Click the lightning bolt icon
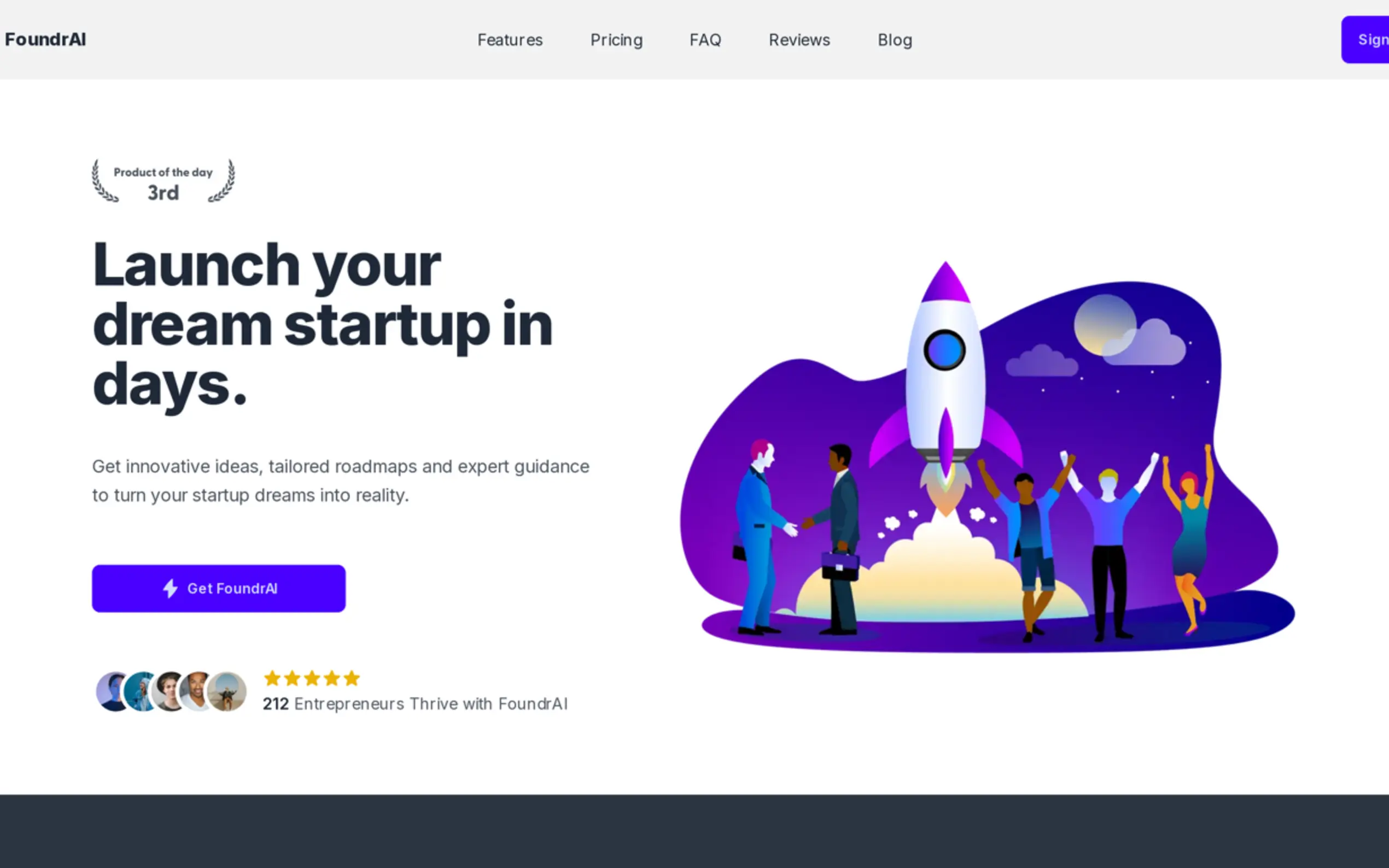 point(170,589)
